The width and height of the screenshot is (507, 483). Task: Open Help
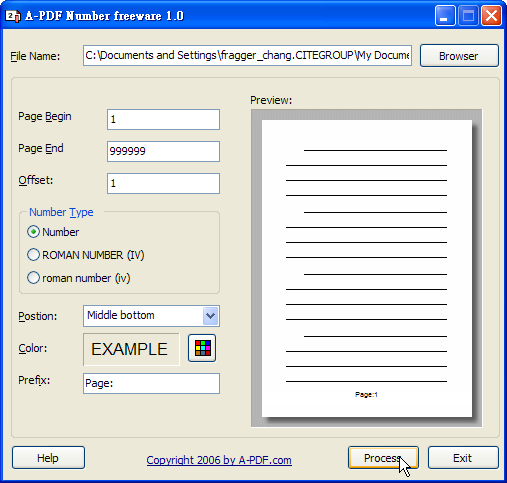(48, 458)
